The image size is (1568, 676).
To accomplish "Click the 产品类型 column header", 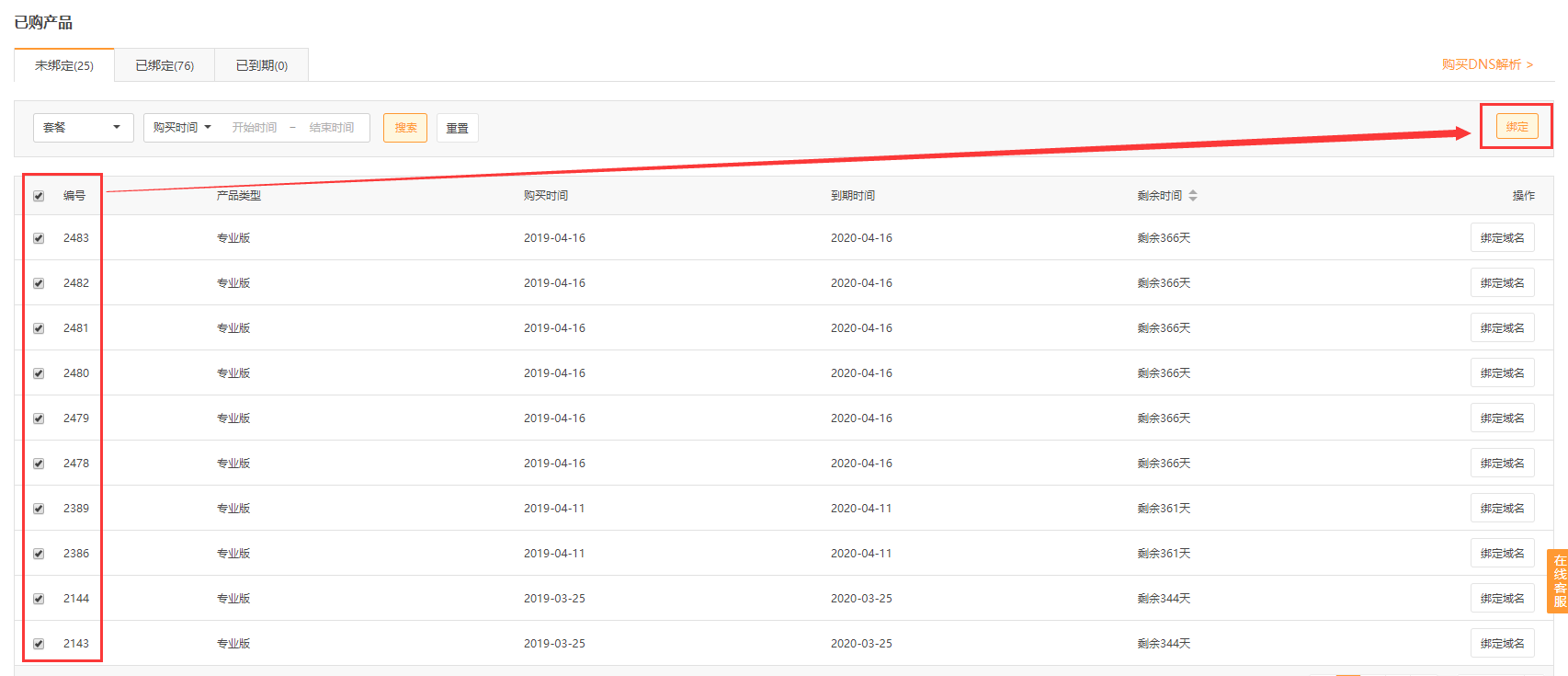I will point(239,196).
